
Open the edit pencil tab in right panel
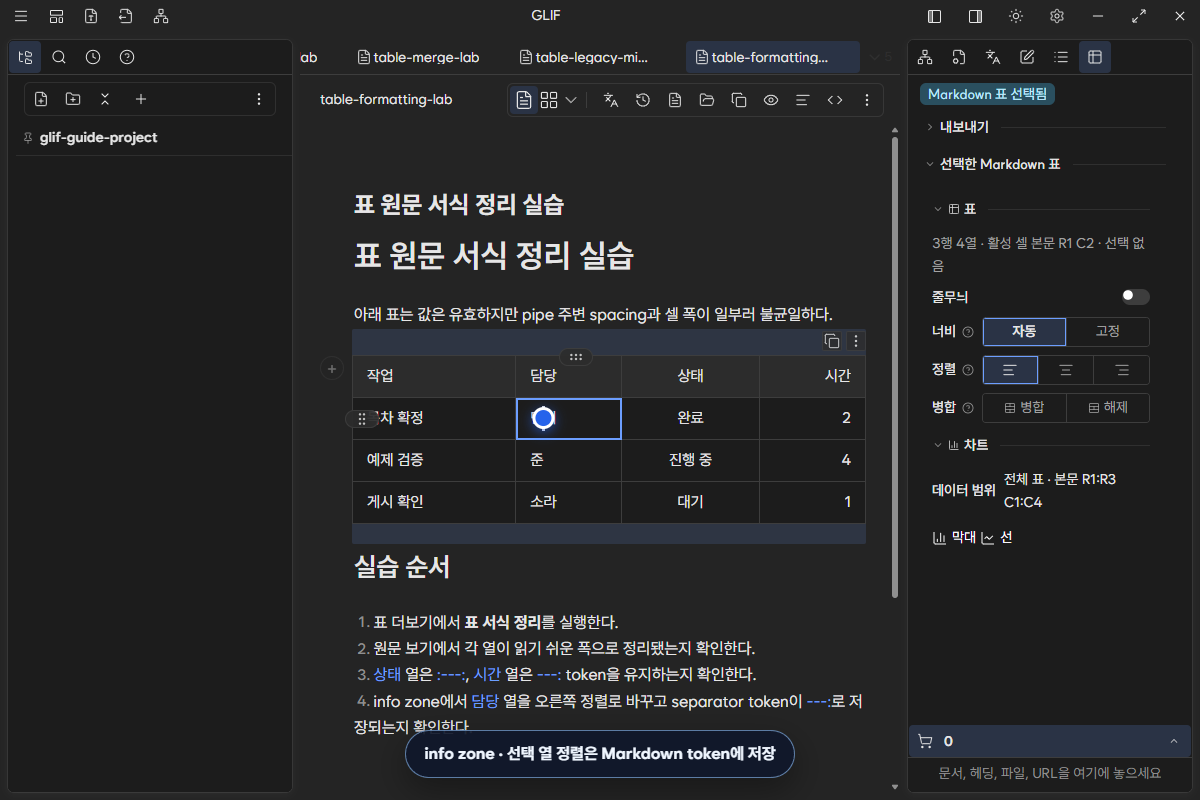(x=1027, y=57)
